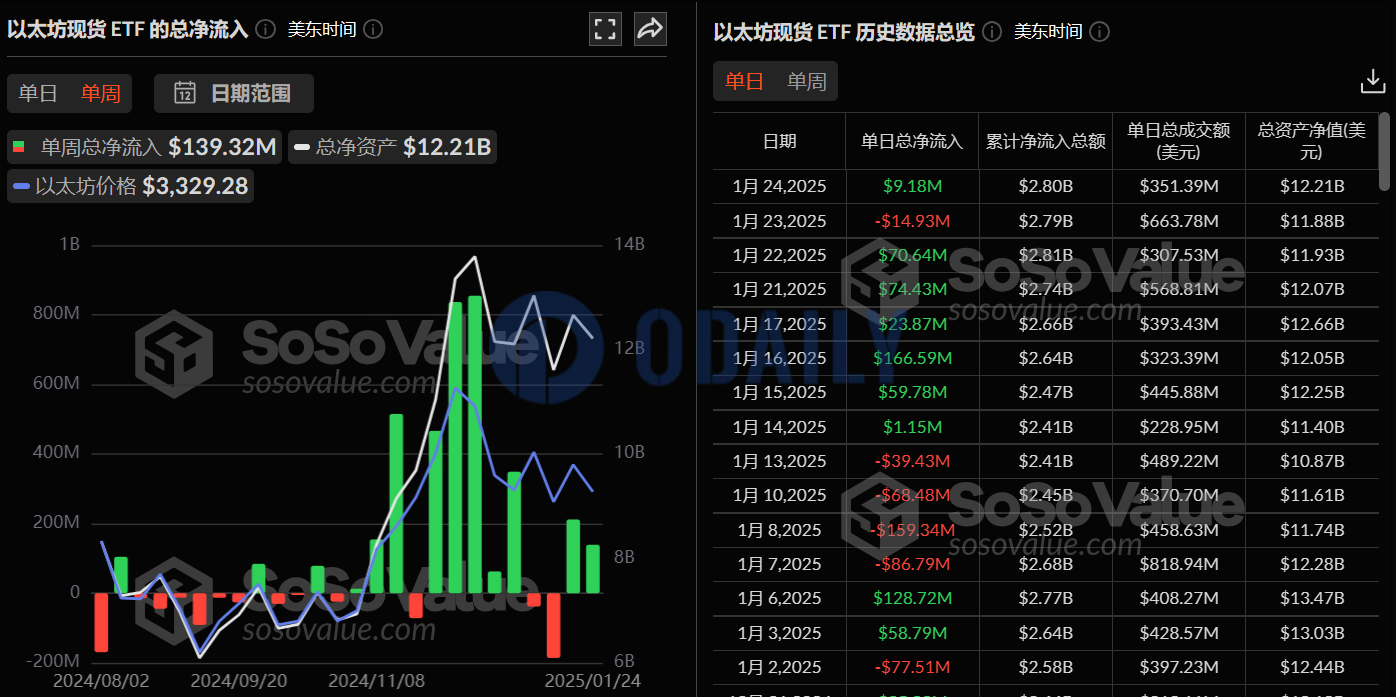Image resolution: width=1396 pixels, height=697 pixels.
Task: Open the 日期范围 date range picker
Action: [234, 93]
